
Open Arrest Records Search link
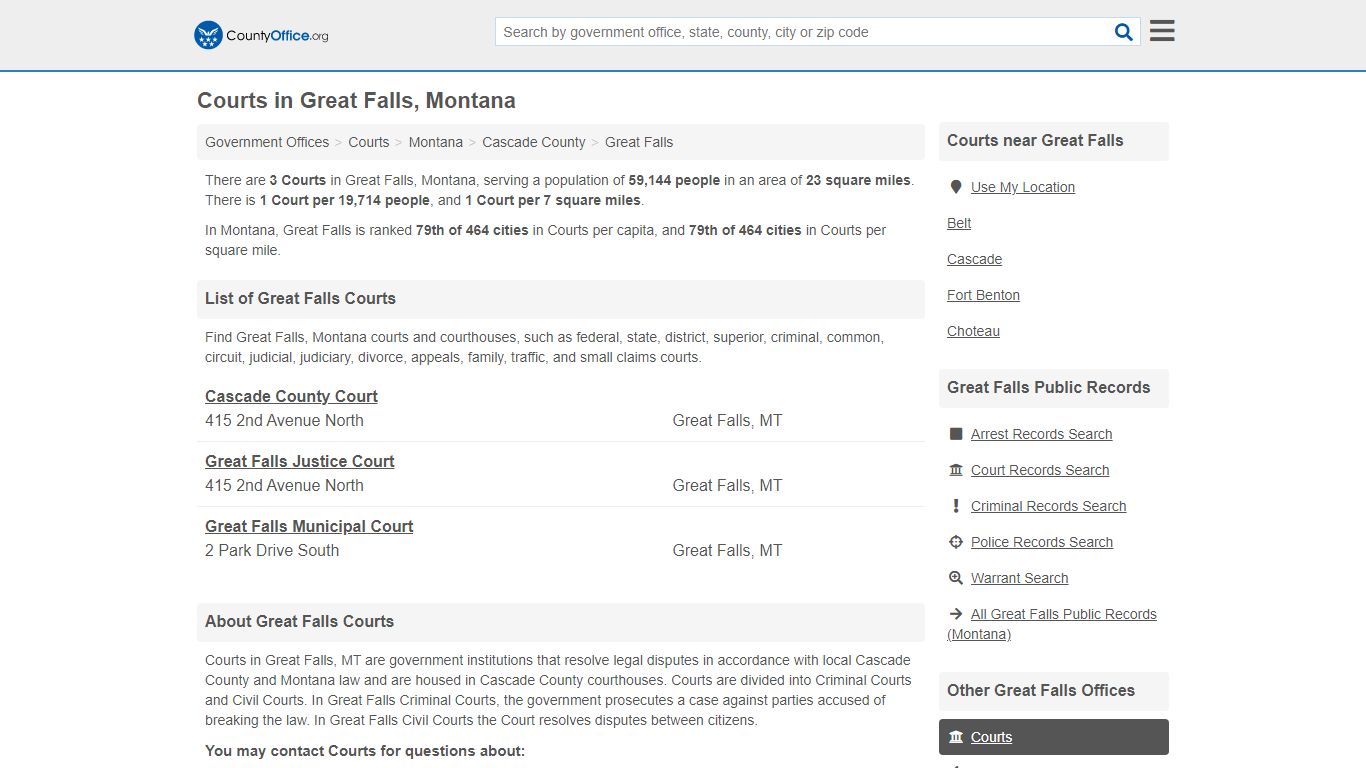click(1041, 434)
